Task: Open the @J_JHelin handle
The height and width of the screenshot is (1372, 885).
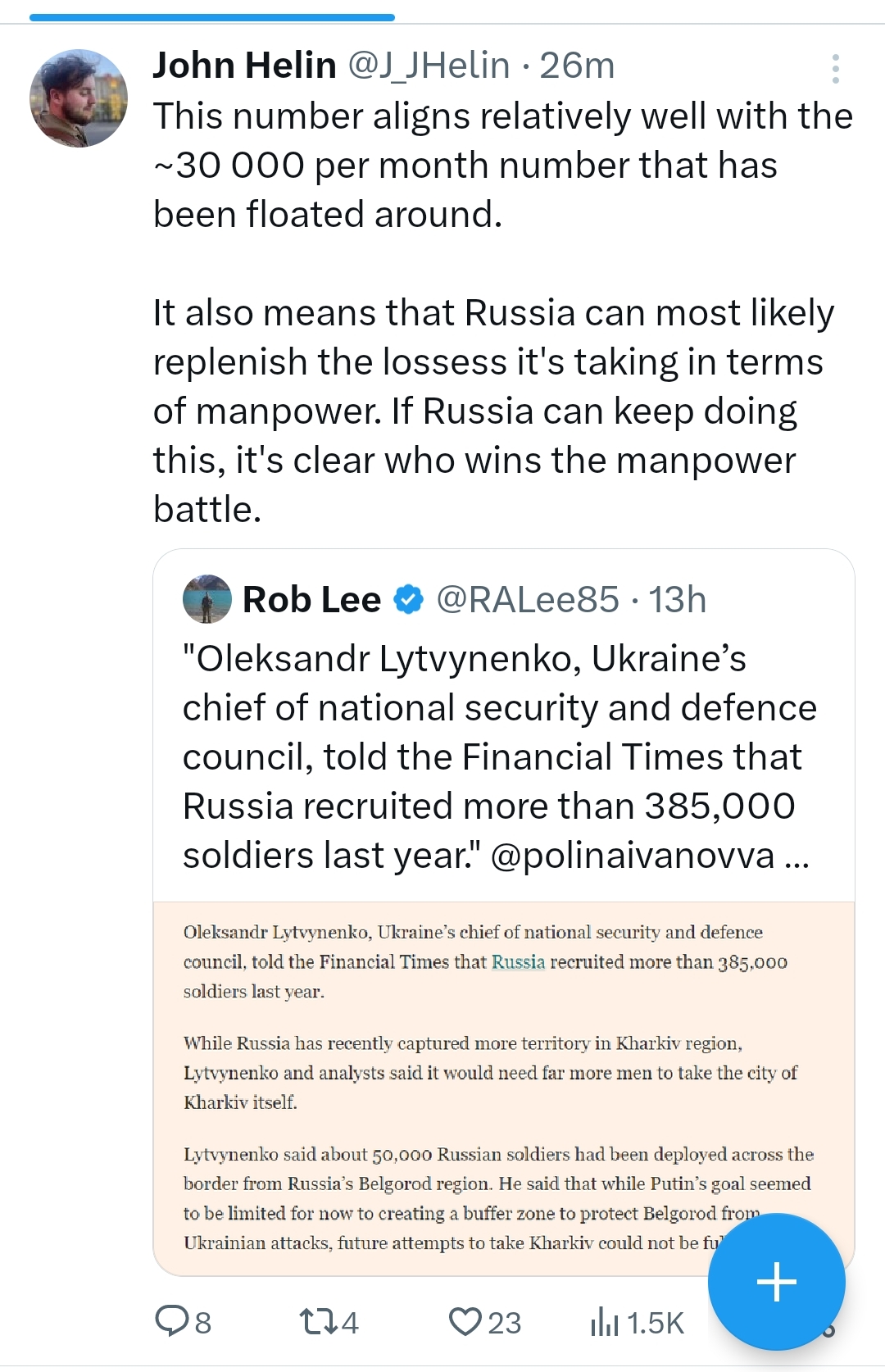Action: 429,66
